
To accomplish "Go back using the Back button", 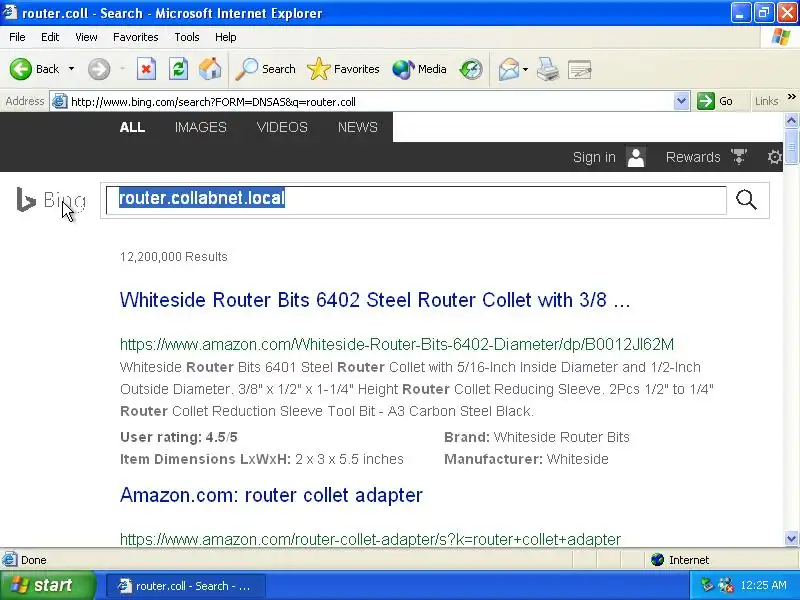I will [x=34, y=69].
